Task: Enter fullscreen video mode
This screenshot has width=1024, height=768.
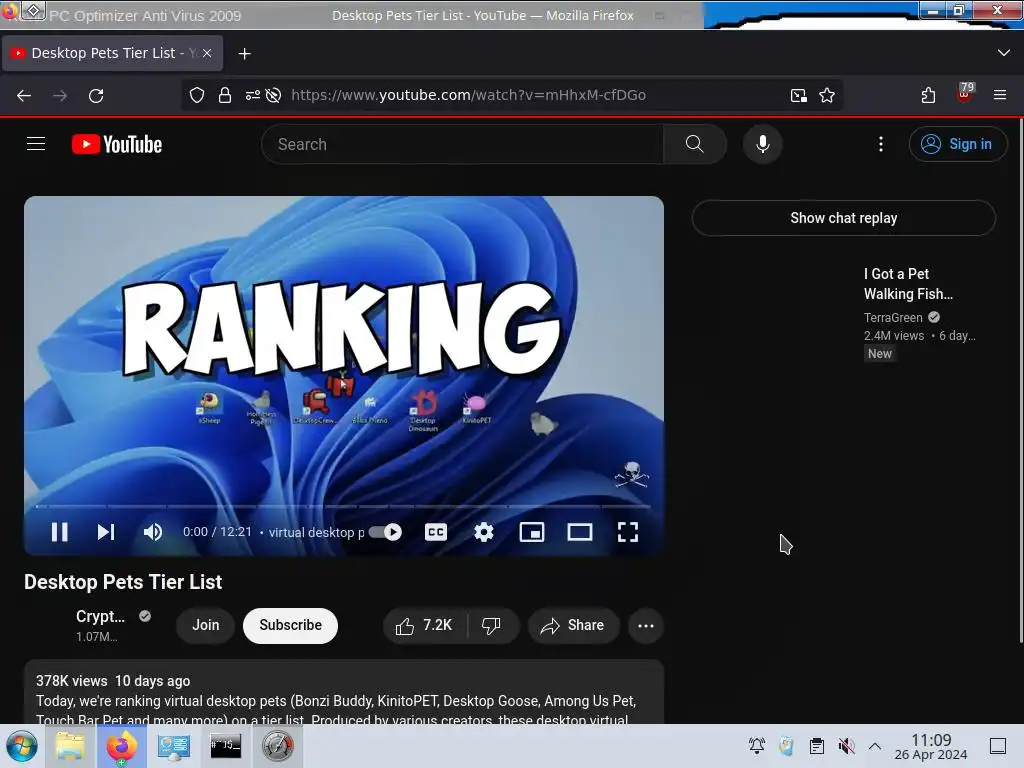Action: point(628,532)
